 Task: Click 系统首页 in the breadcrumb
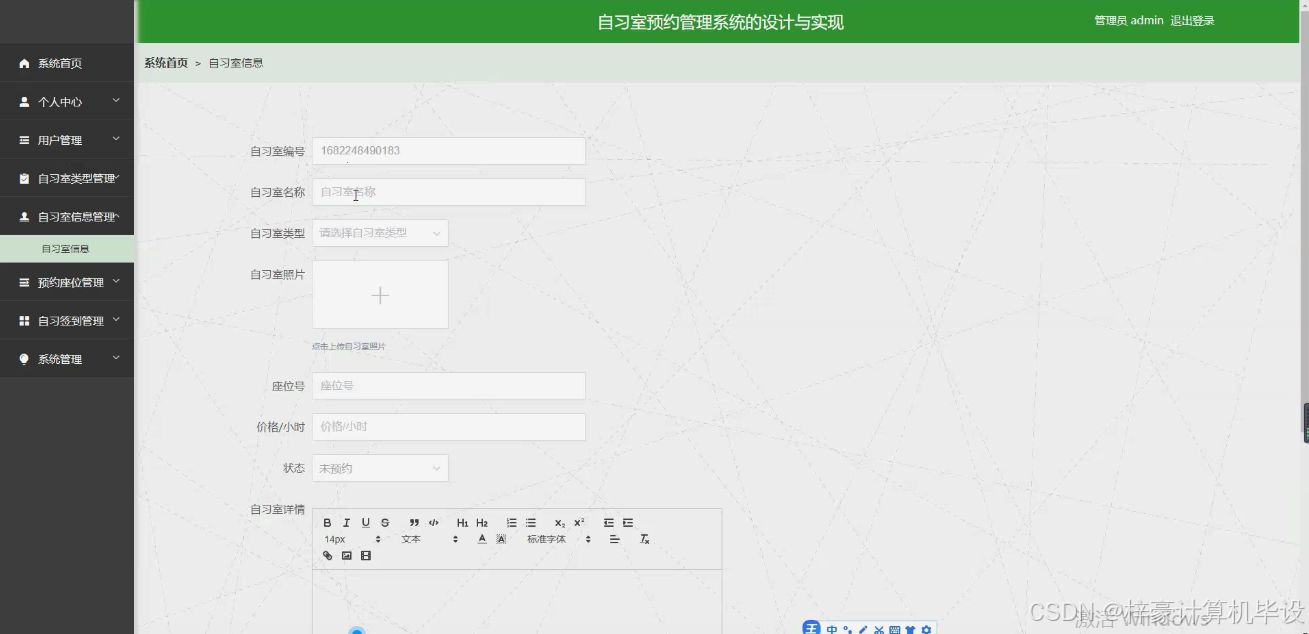164,62
